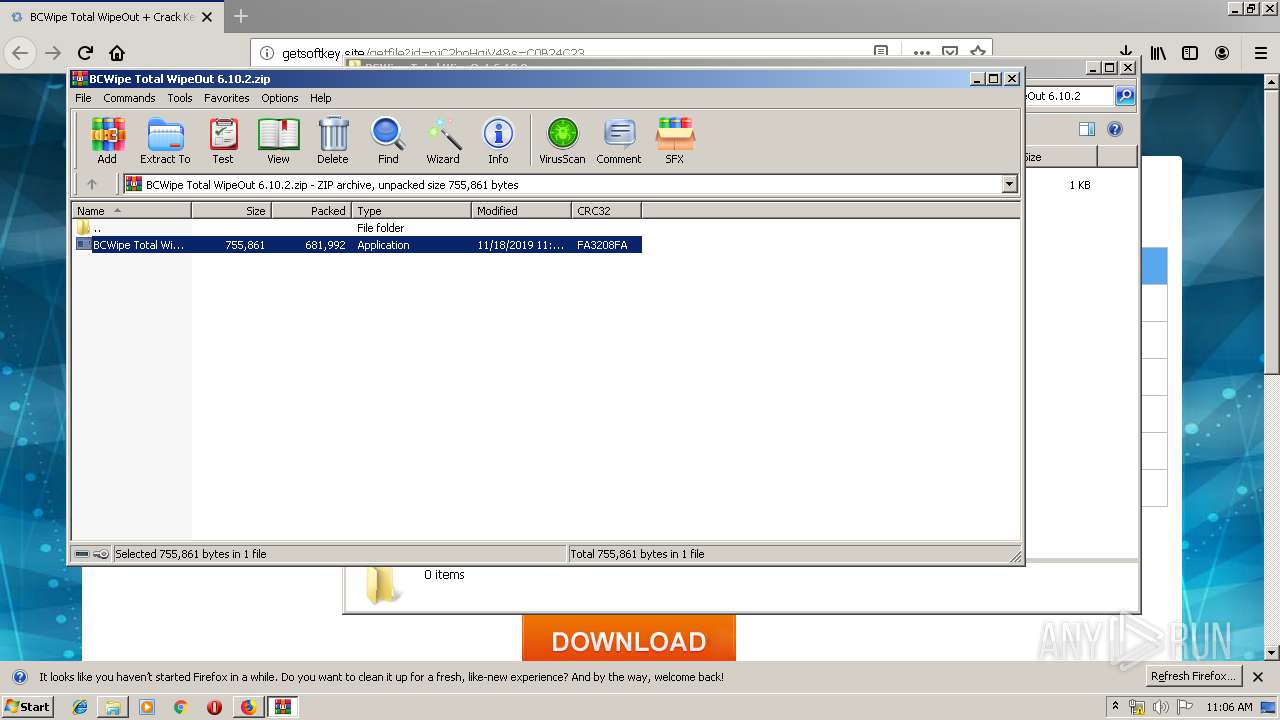Screen dimensions: 1280x720
Task: Open a new Firefox tab
Action: pyautogui.click(x=240, y=16)
